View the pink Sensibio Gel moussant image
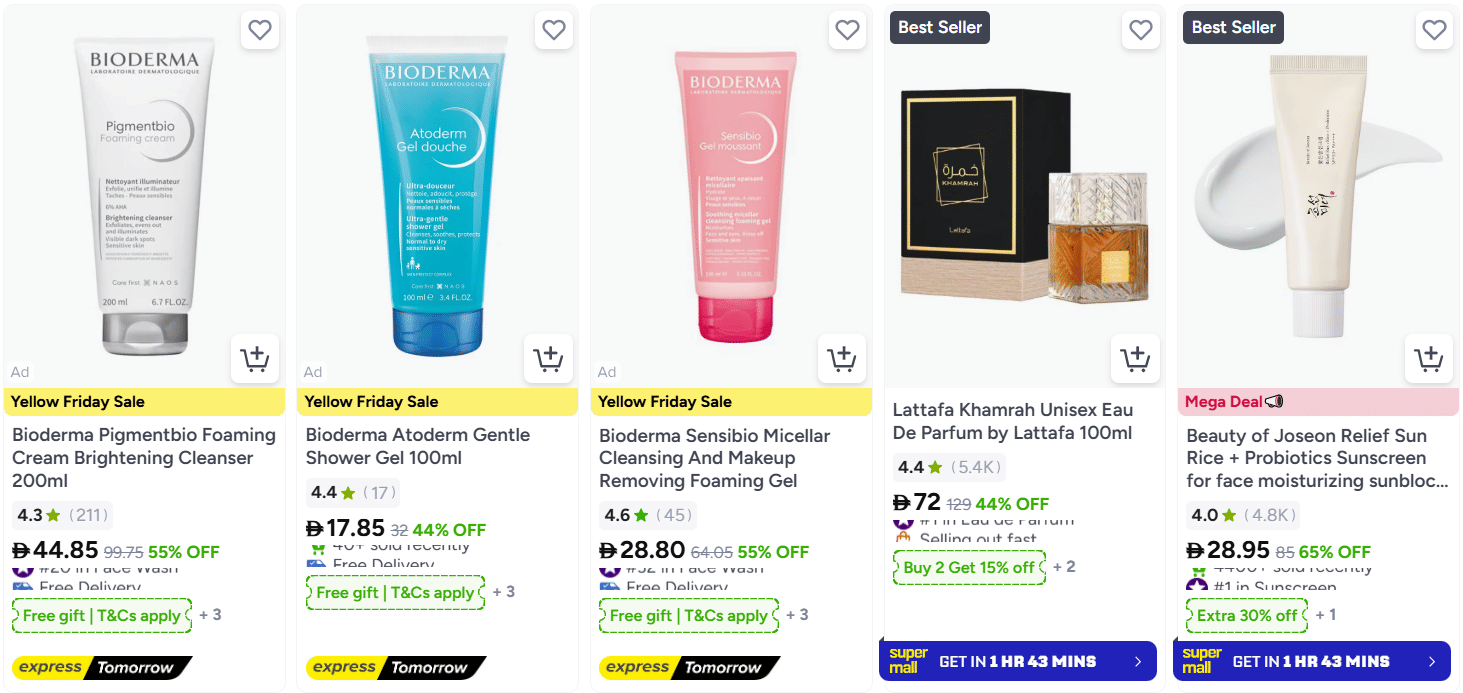Image resolution: width=1463 pixels, height=693 pixels. tap(728, 195)
